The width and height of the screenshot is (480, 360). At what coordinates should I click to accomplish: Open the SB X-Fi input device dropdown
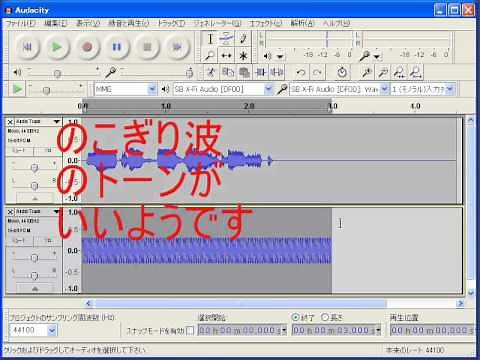[384, 89]
